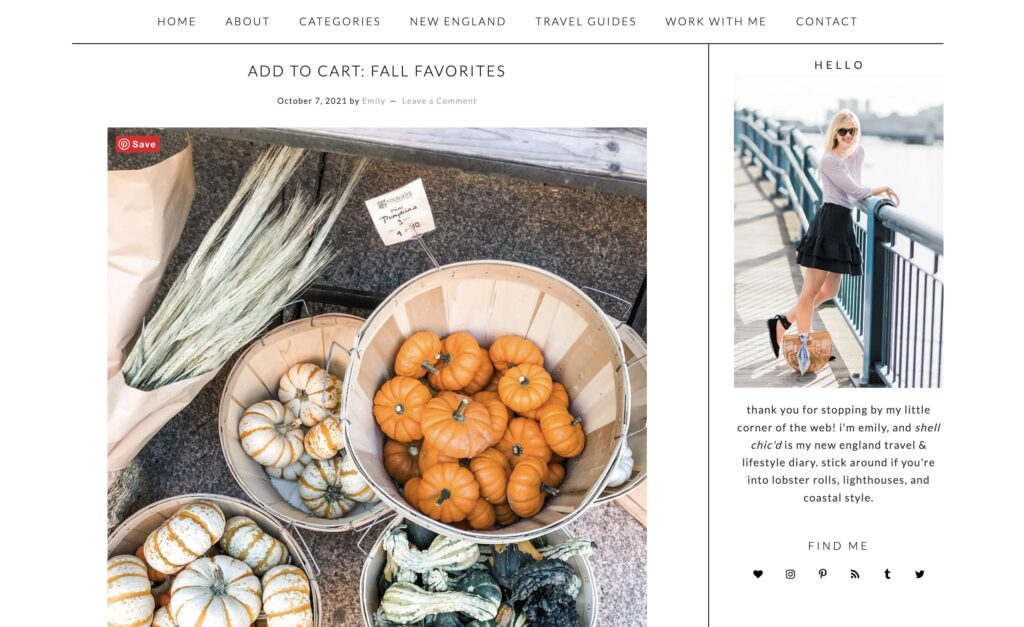Click the Tumblr icon
1024x627 pixels.
887,574
